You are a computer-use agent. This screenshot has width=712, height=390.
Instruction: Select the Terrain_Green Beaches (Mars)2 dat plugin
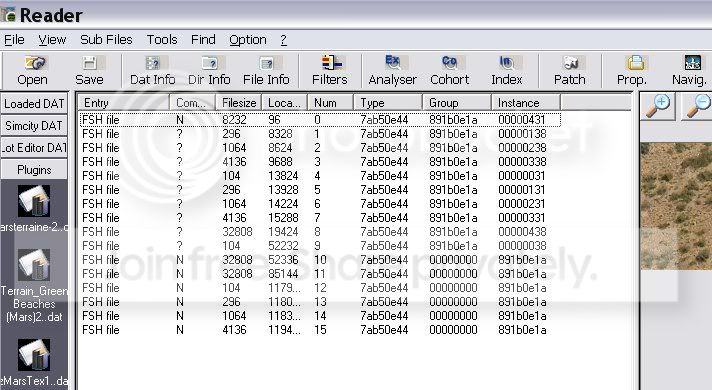34,284
